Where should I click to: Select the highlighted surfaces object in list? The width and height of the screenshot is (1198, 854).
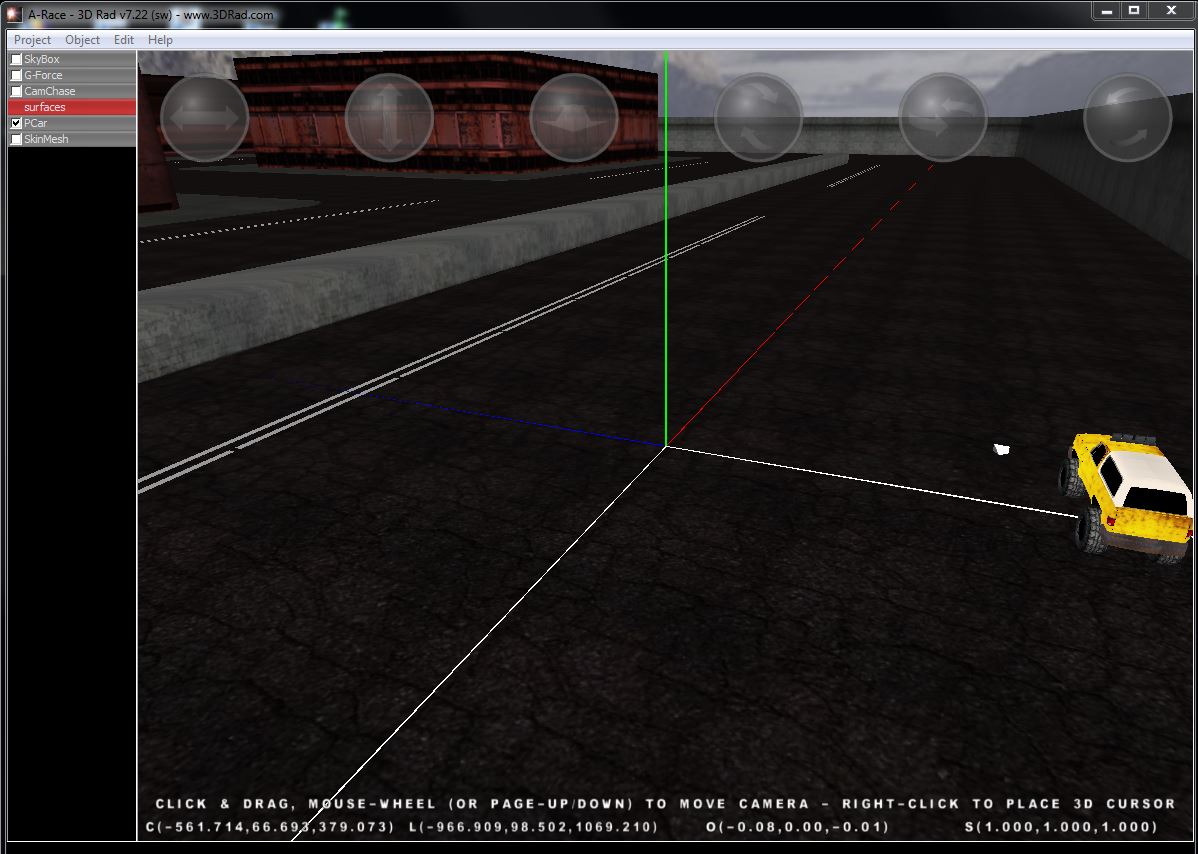(45, 107)
